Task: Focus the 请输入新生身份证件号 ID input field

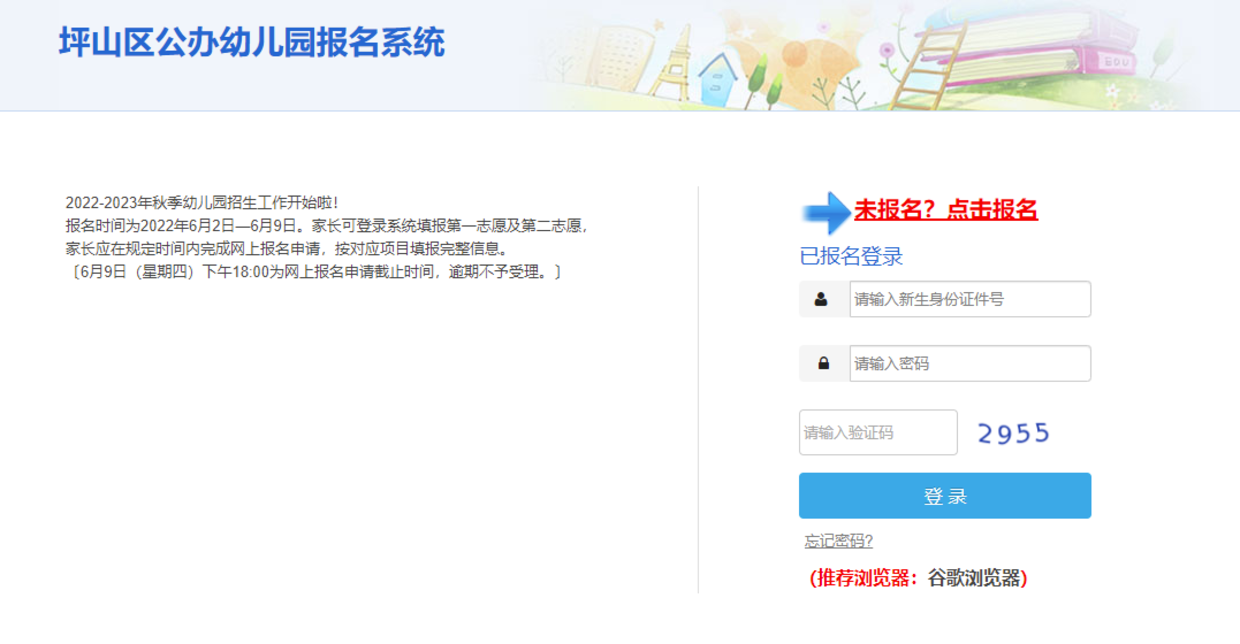Action: tap(969, 299)
